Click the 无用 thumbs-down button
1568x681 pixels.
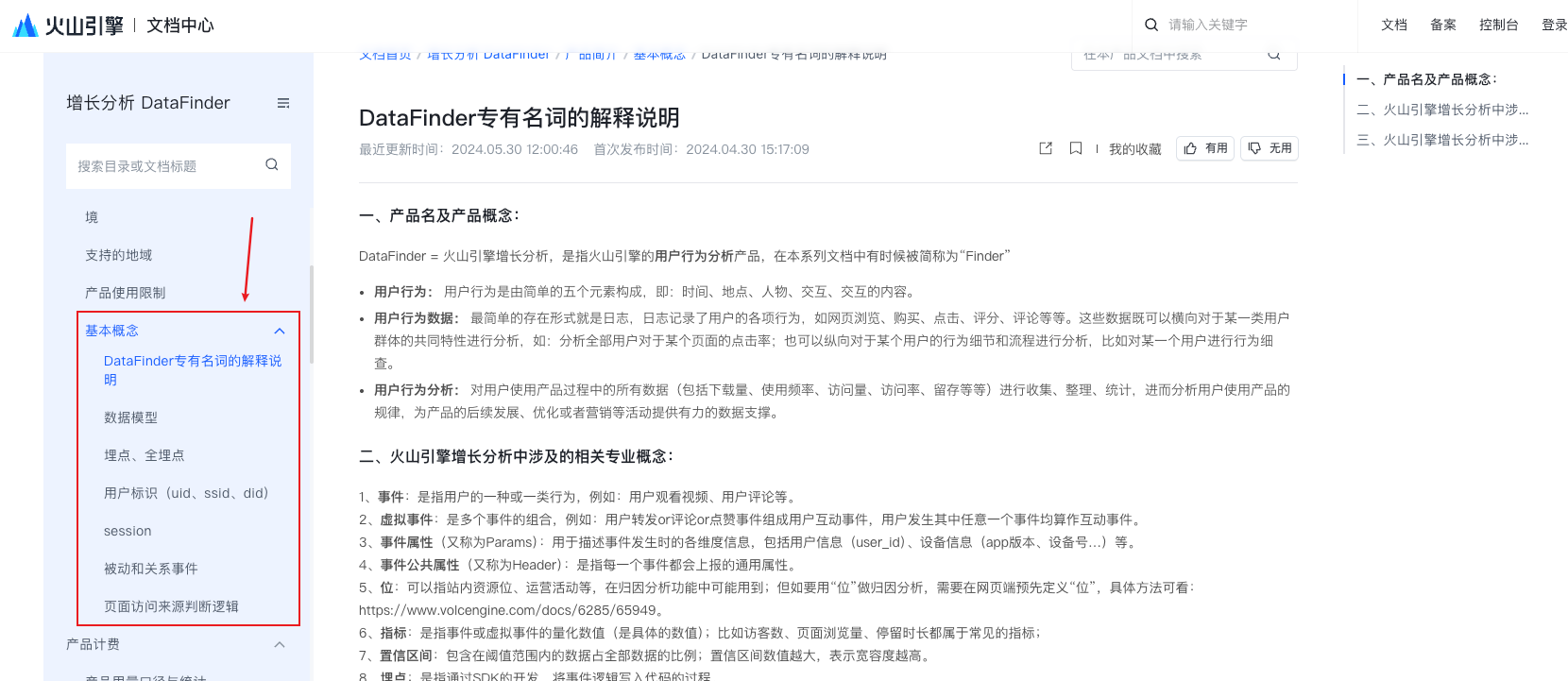tap(1270, 148)
